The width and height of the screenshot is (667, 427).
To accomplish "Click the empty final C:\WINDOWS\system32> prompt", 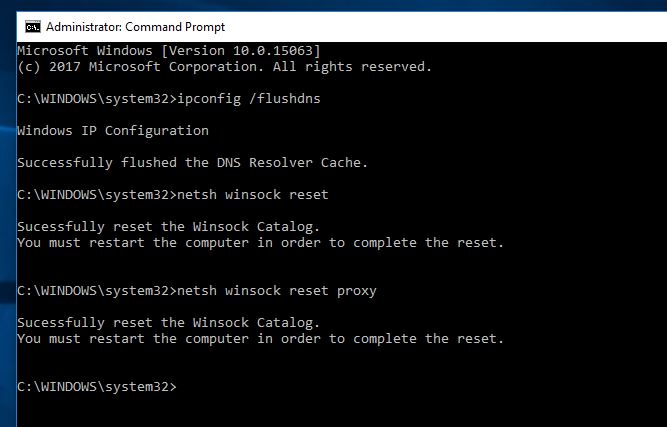I will [x=97, y=387].
